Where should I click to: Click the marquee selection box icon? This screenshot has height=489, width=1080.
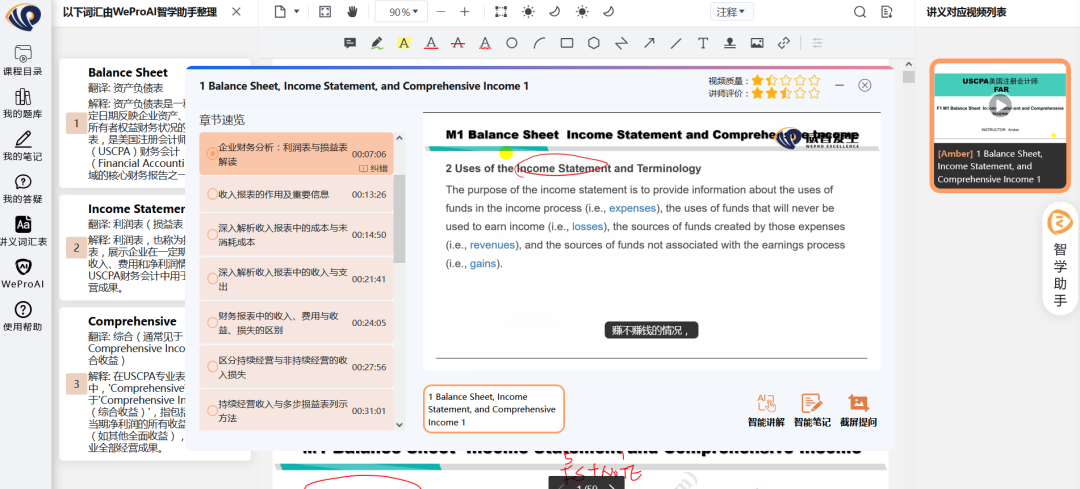(501, 12)
